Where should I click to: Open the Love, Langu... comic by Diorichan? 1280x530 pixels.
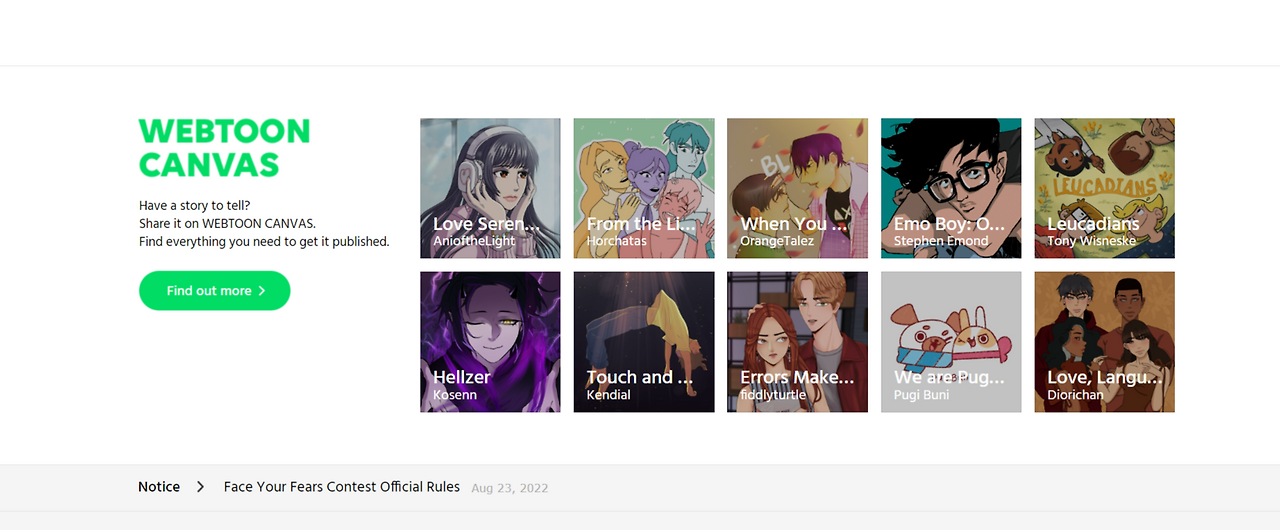[1105, 342]
